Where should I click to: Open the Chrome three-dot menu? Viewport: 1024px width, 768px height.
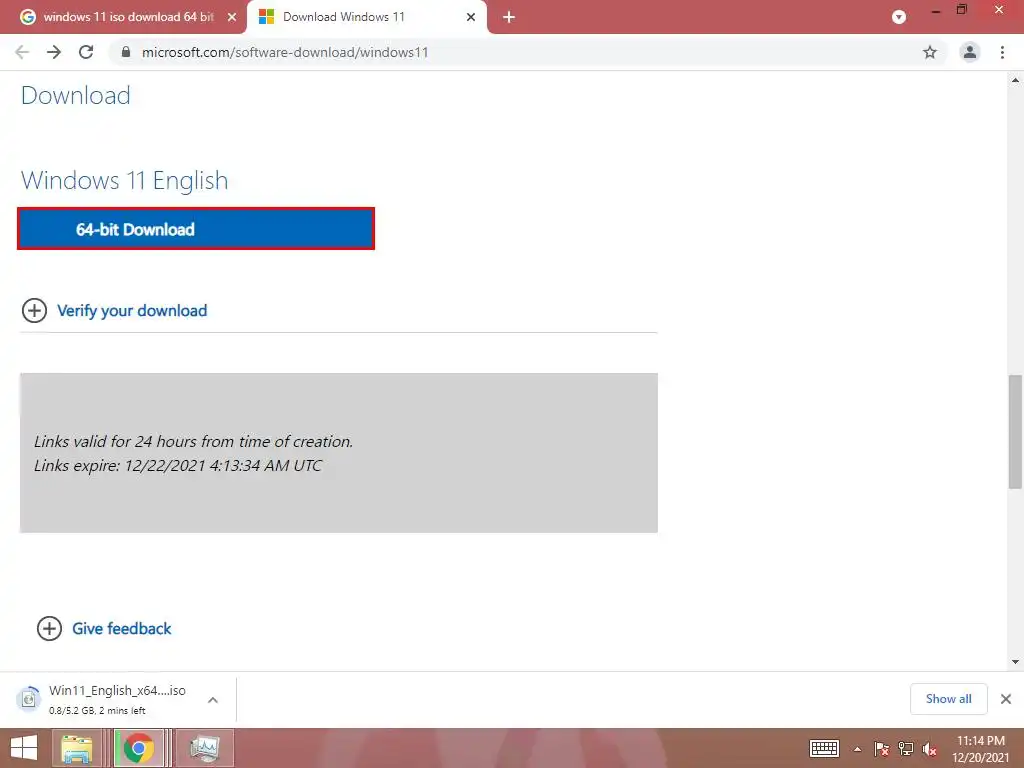pyautogui.click(x=1002, y=52)
